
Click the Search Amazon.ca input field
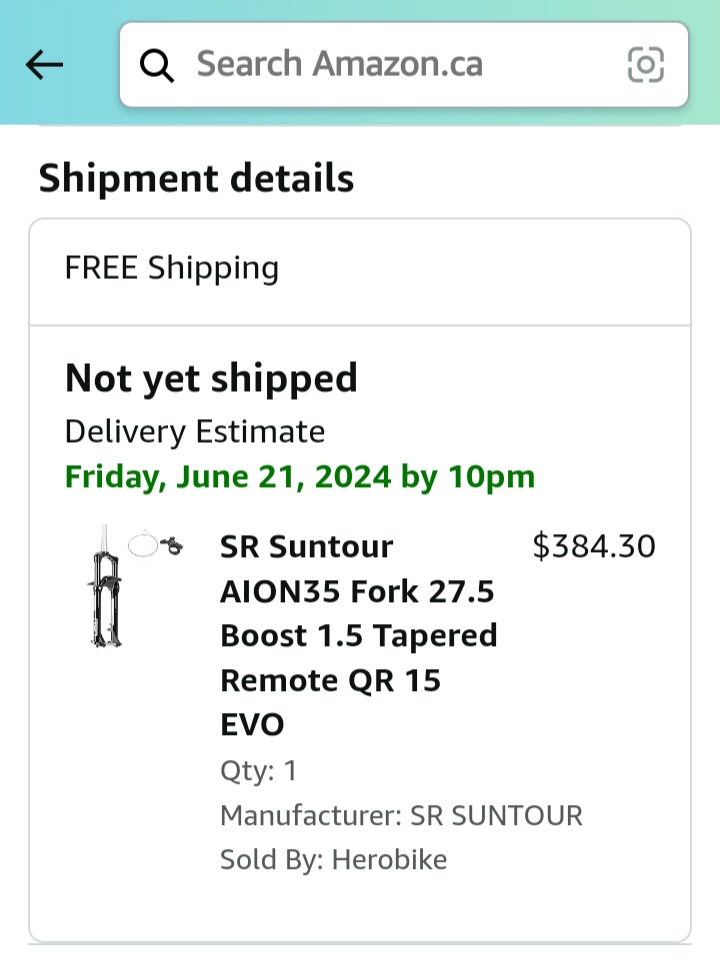coord(400,64)
